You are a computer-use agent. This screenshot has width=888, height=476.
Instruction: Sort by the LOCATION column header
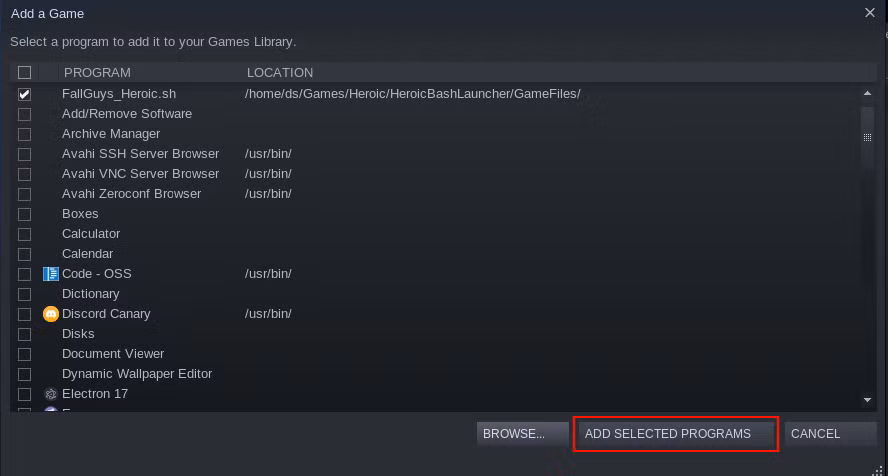tap(280, 72)
